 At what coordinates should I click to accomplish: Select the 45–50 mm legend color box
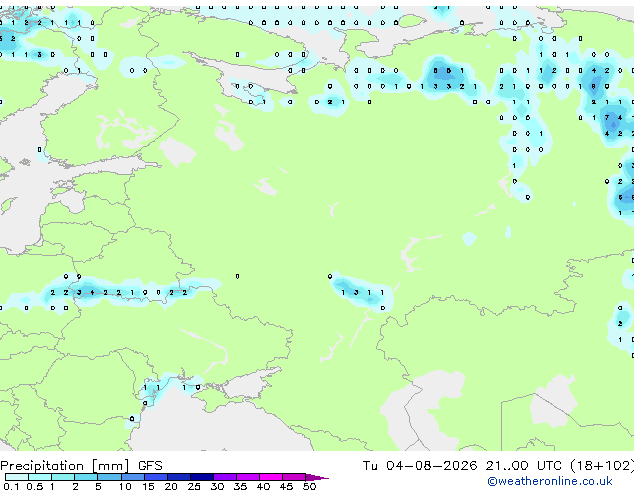point(294,477)
